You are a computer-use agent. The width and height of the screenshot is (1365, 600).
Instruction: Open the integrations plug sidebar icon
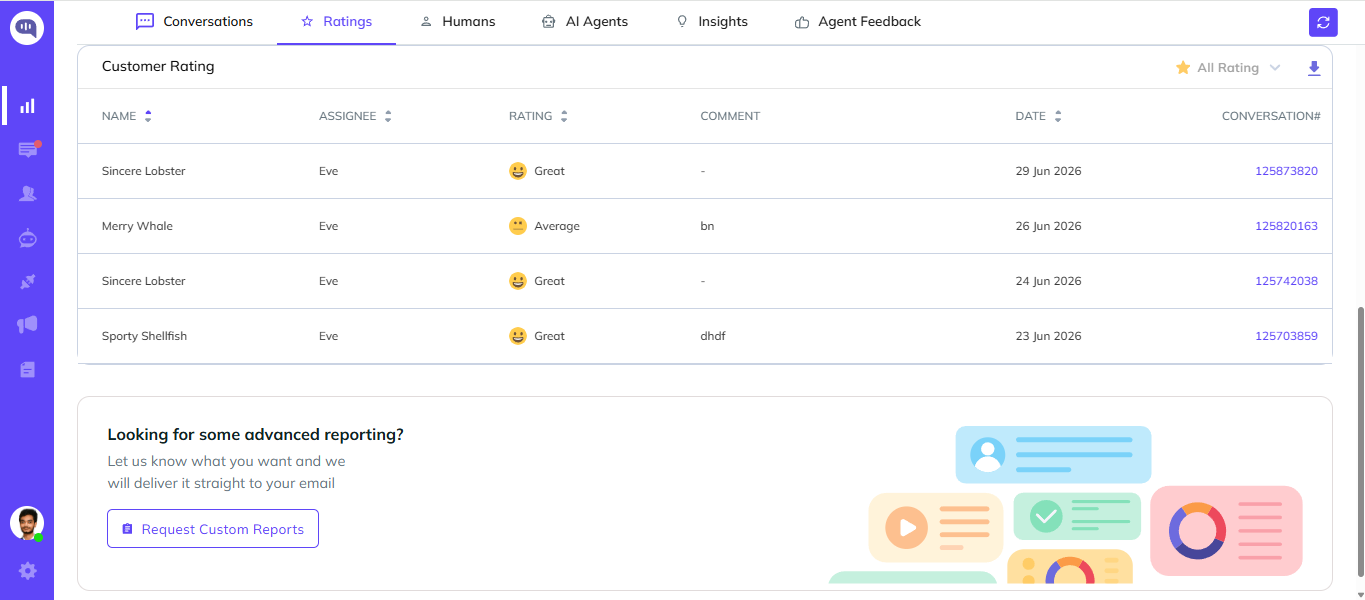(28, 282)
